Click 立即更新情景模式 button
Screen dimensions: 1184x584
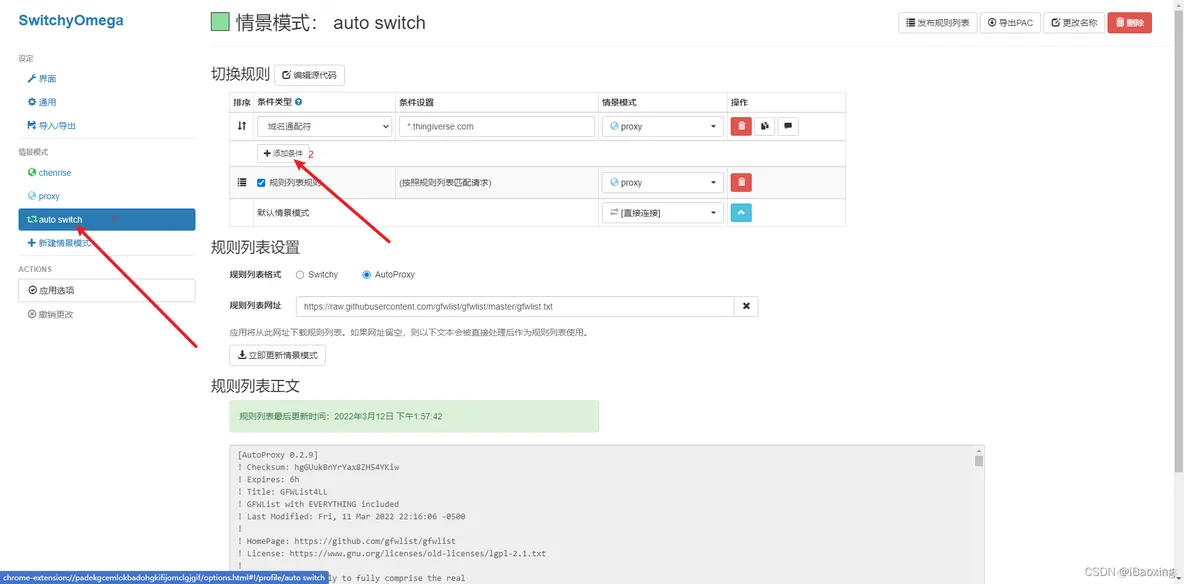pyautogui.click(x=277, y=354)
